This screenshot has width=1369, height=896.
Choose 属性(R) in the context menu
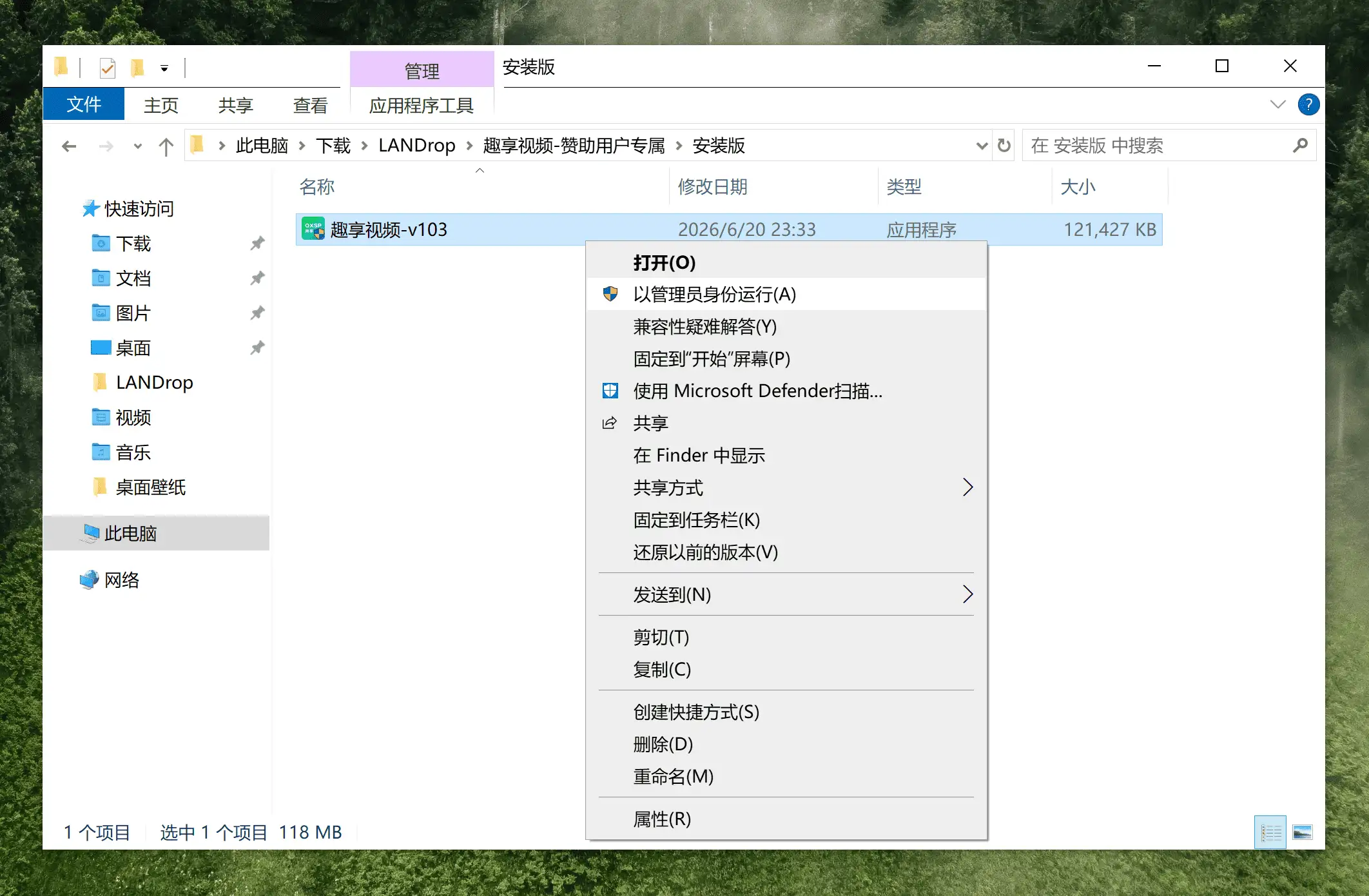click(x=786, y=819)
